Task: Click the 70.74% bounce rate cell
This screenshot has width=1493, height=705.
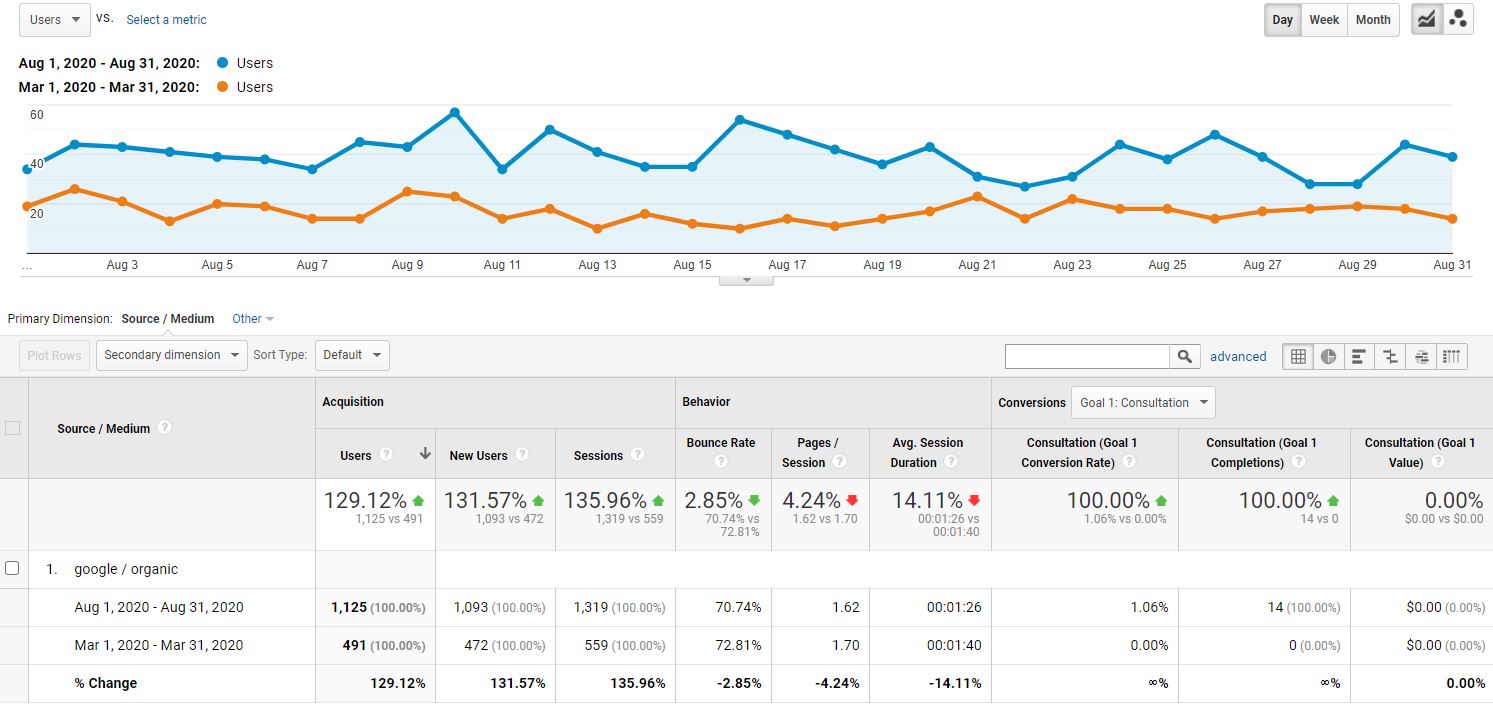Action: click(739, 607)
